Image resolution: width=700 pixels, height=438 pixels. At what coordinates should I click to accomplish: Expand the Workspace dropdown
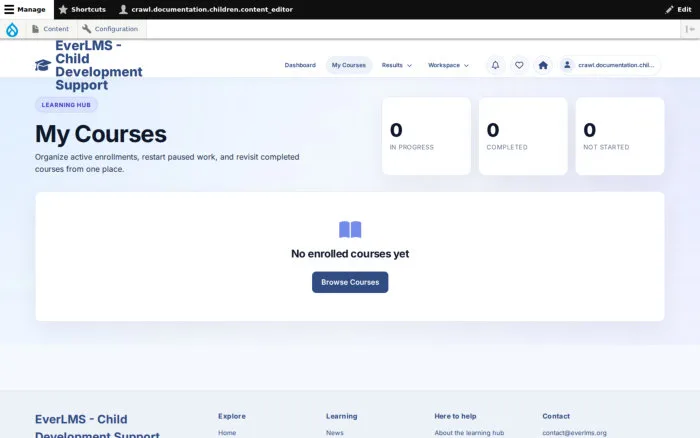point(448,65)
